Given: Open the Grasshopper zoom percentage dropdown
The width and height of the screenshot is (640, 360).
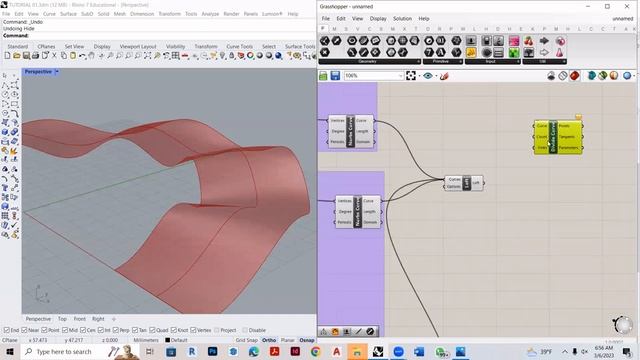Looking at the screenshot, I should tap(400, 76).
